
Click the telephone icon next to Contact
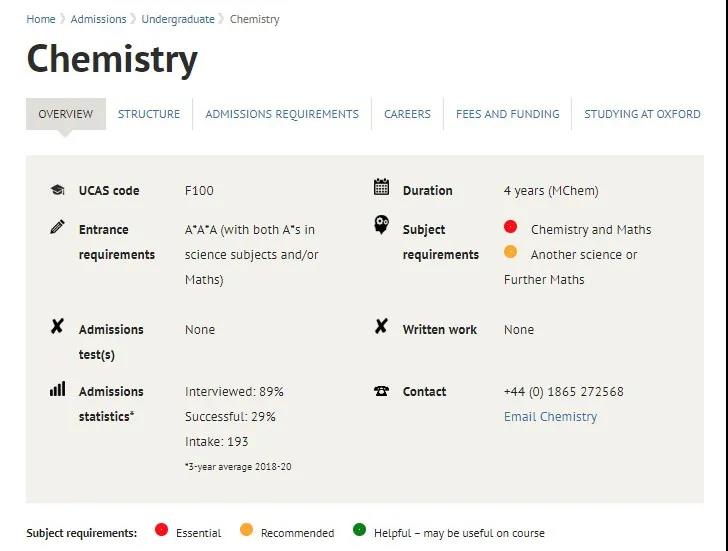pos(382,391)
